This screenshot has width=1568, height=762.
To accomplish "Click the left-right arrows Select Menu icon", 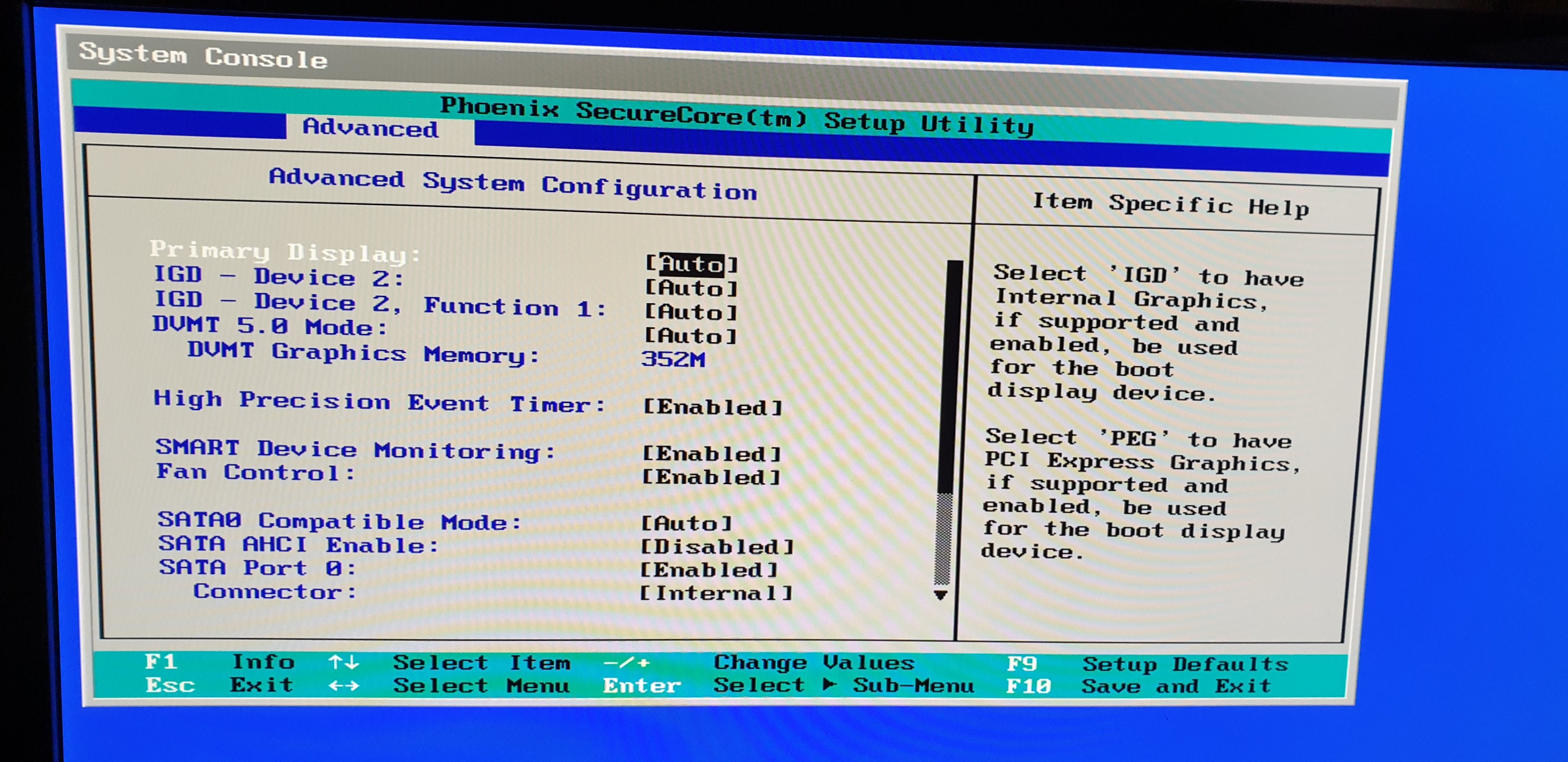I will point(344,686).
